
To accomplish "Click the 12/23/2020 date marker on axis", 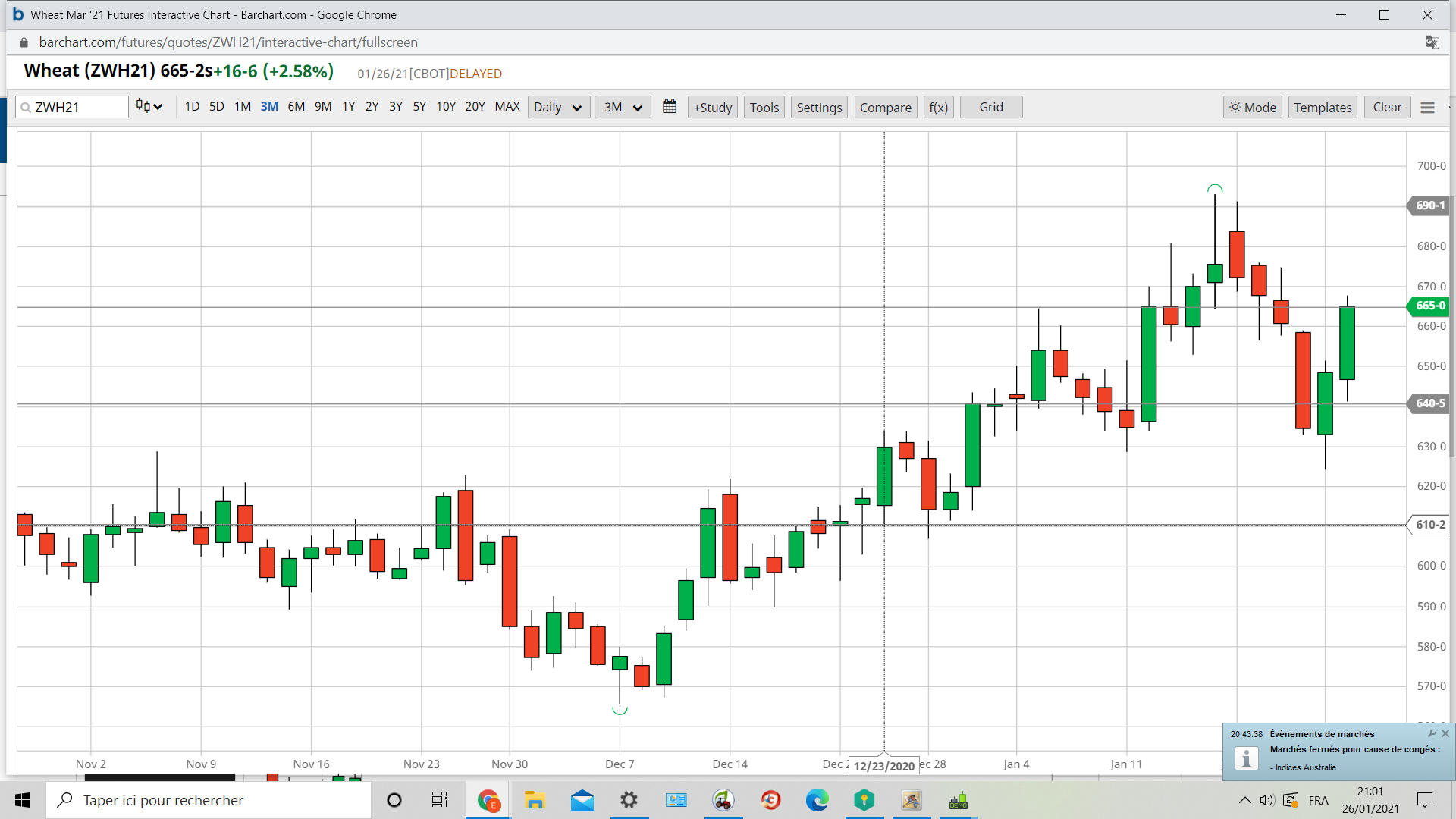I will point(884,766).
